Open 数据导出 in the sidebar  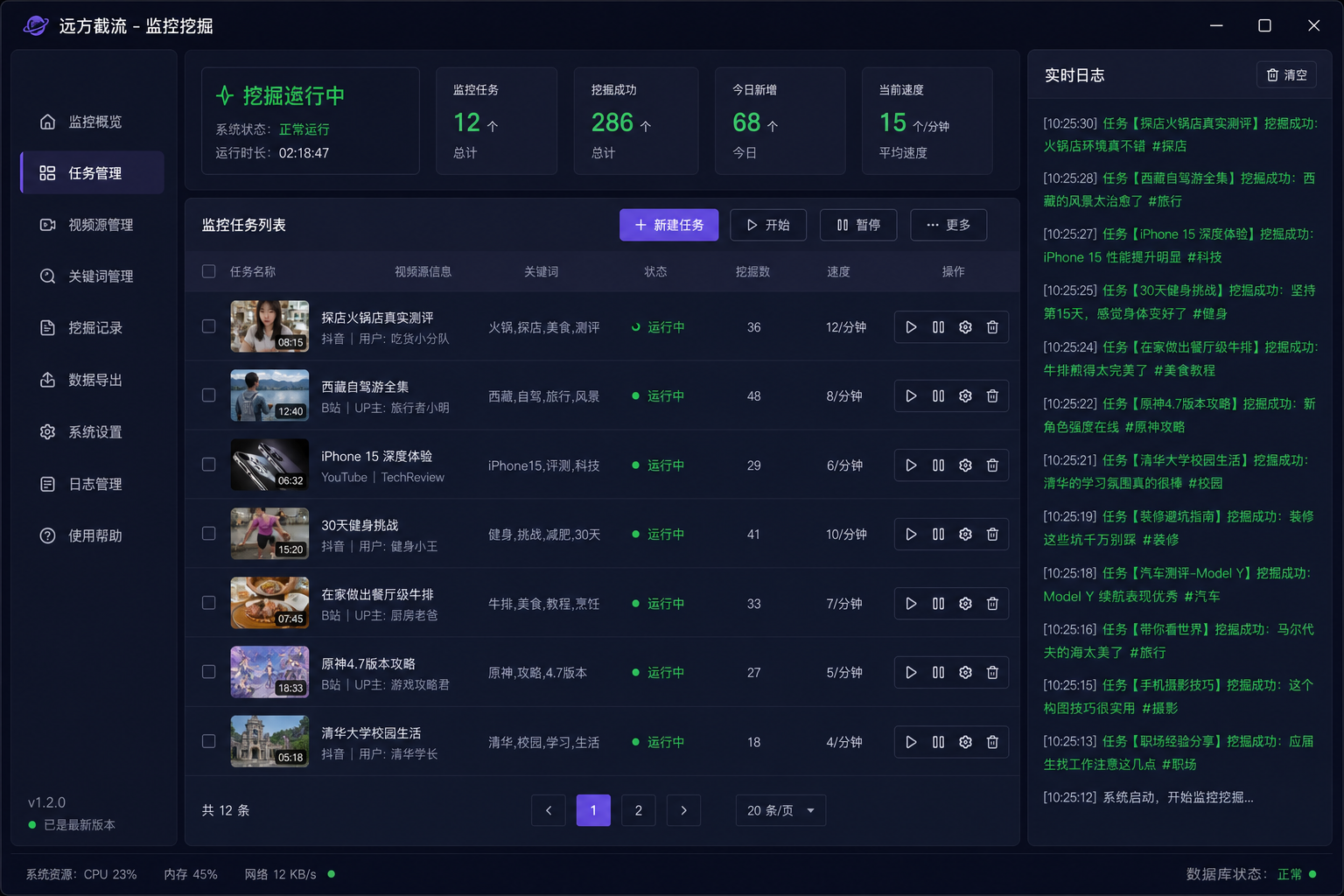[x=92, y=380]
